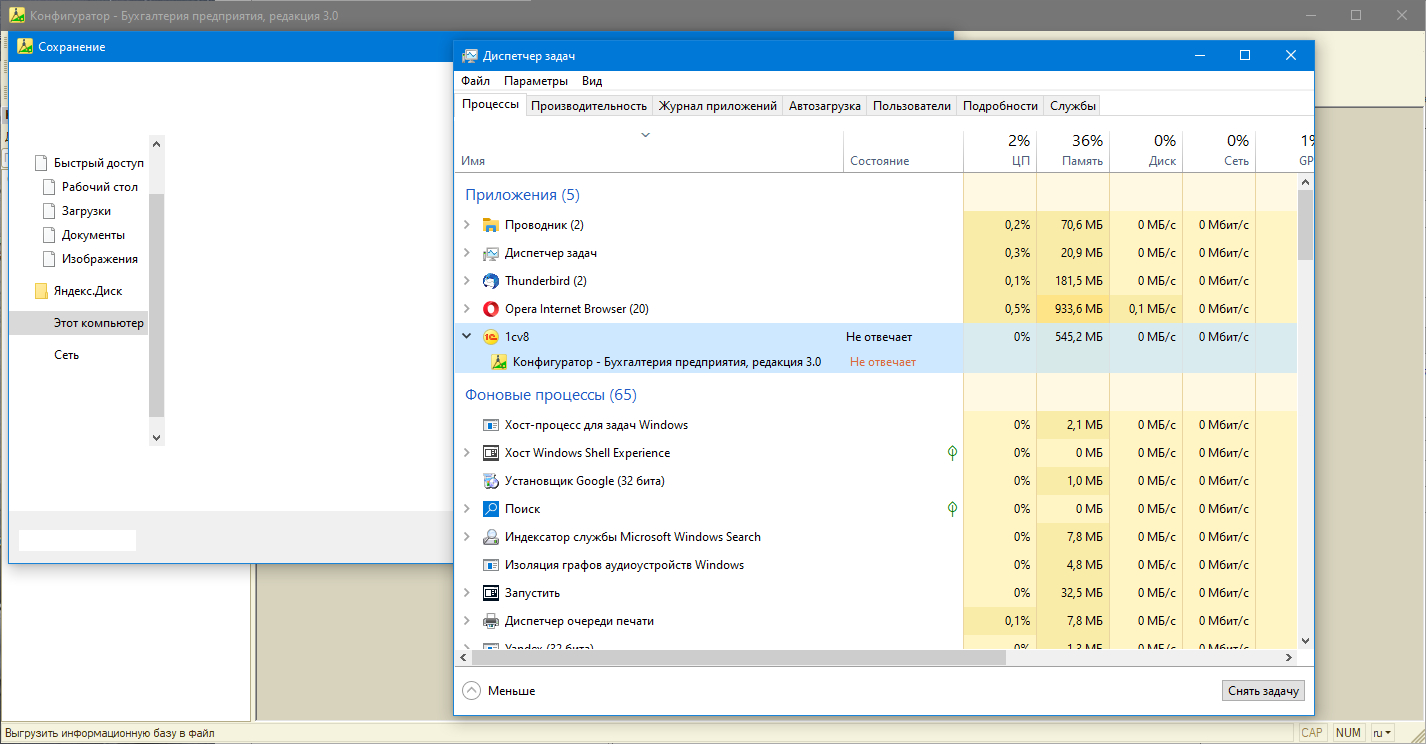Expand the Индексатор службы Microsoft Windows Search
The height and width of the screenshot is (744, 1426).
click(466, 537)
